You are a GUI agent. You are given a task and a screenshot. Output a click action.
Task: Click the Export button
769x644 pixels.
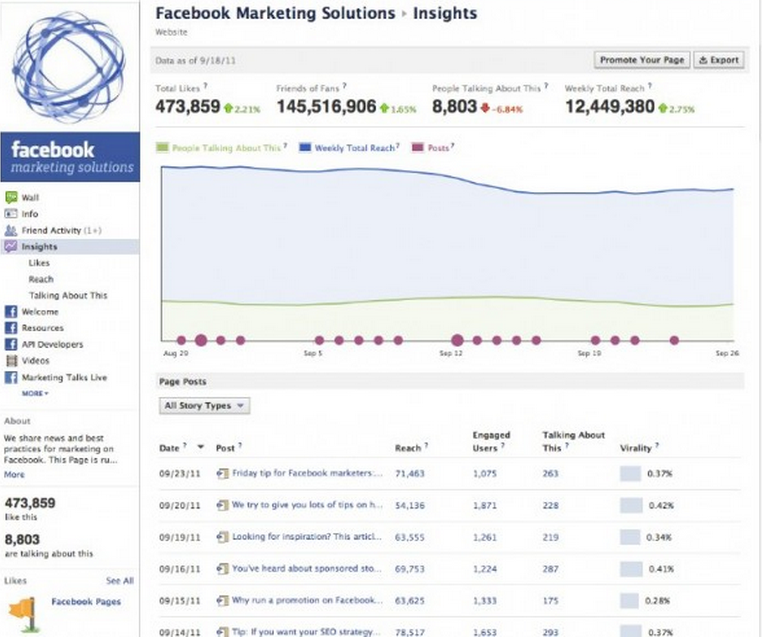[x=725, y=60]
